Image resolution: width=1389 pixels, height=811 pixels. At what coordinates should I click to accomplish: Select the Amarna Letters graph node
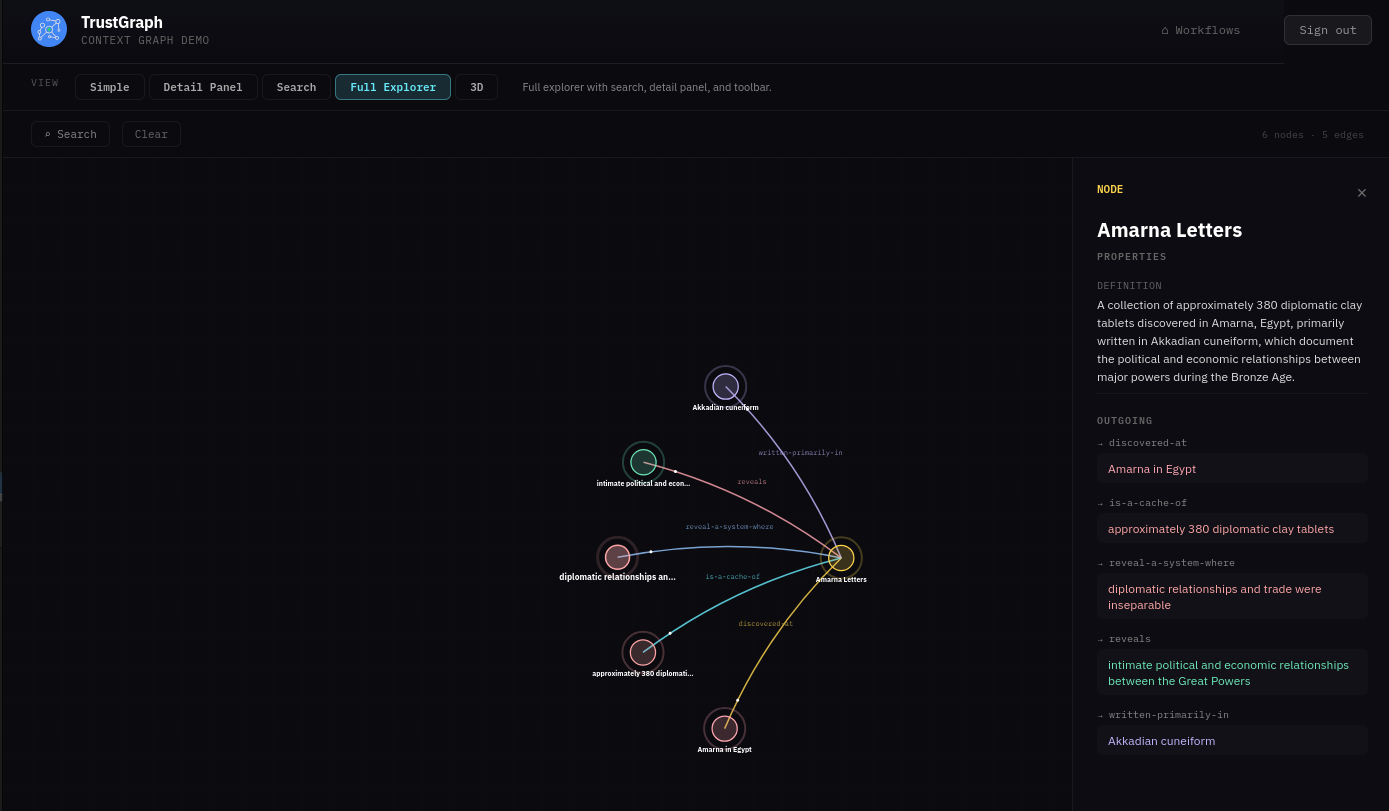click(841, 557)
